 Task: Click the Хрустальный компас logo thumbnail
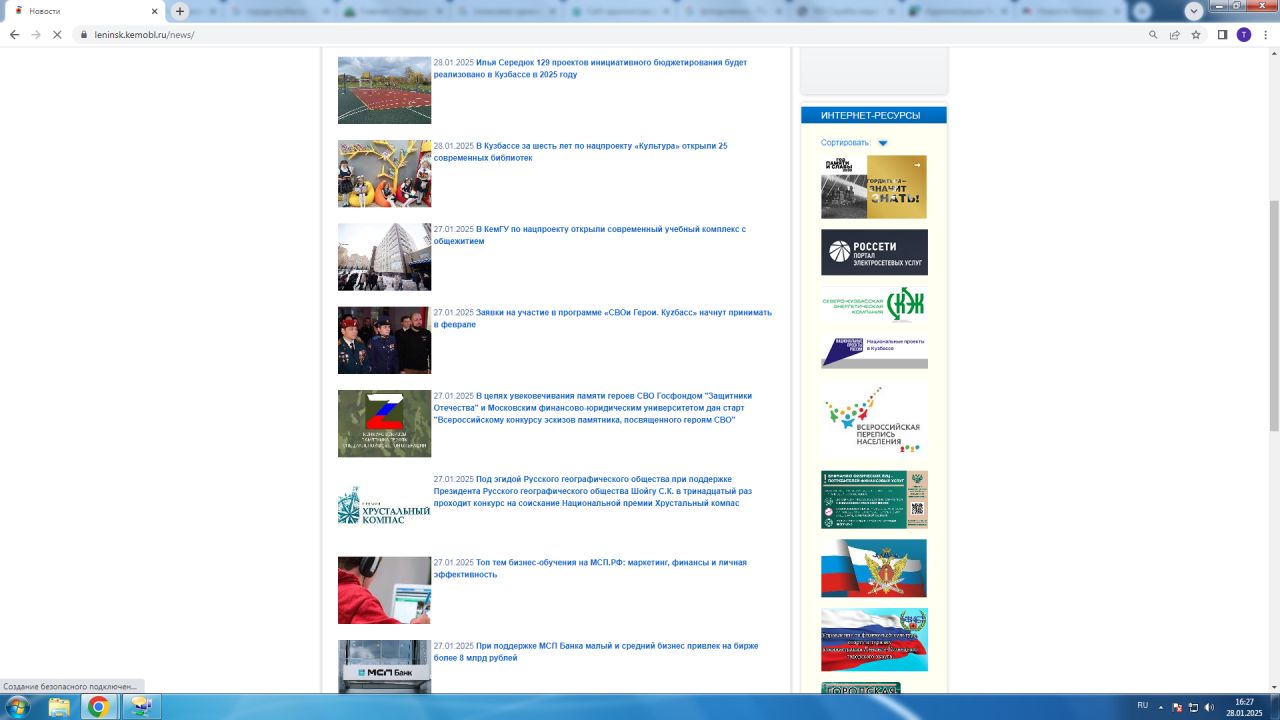(384, 505)
